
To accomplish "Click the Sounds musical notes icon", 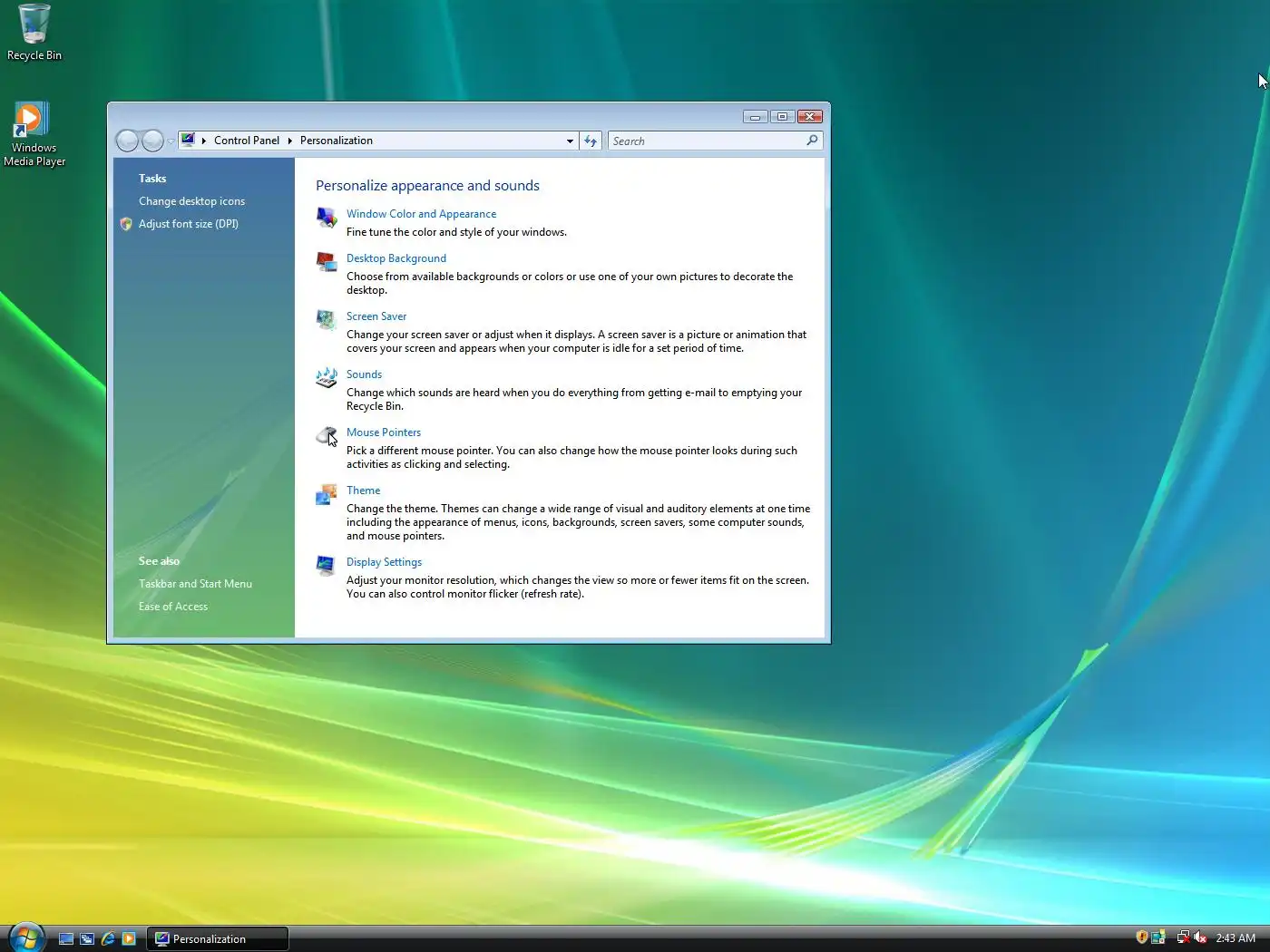I will click(x=327, y=378).
